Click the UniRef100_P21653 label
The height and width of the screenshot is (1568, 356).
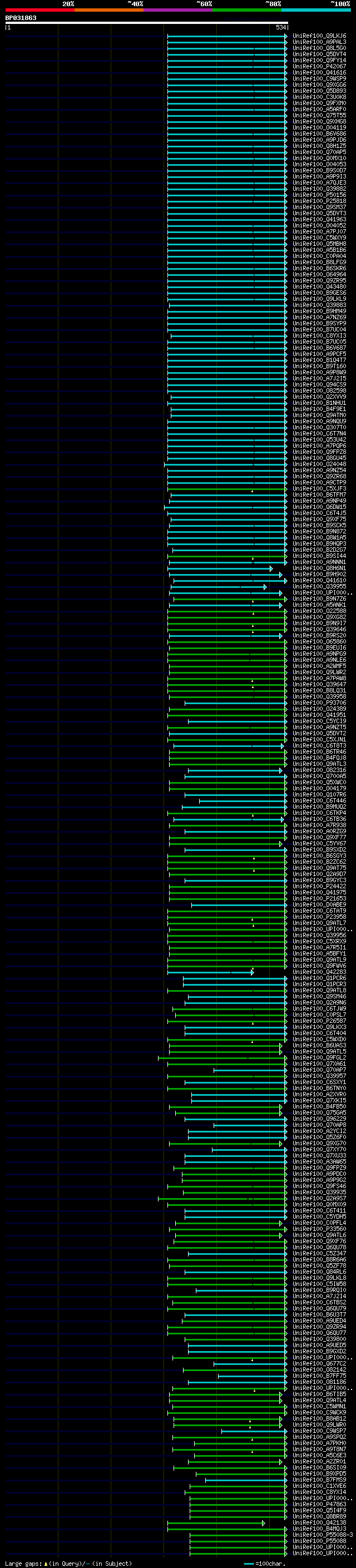(319, 899)
